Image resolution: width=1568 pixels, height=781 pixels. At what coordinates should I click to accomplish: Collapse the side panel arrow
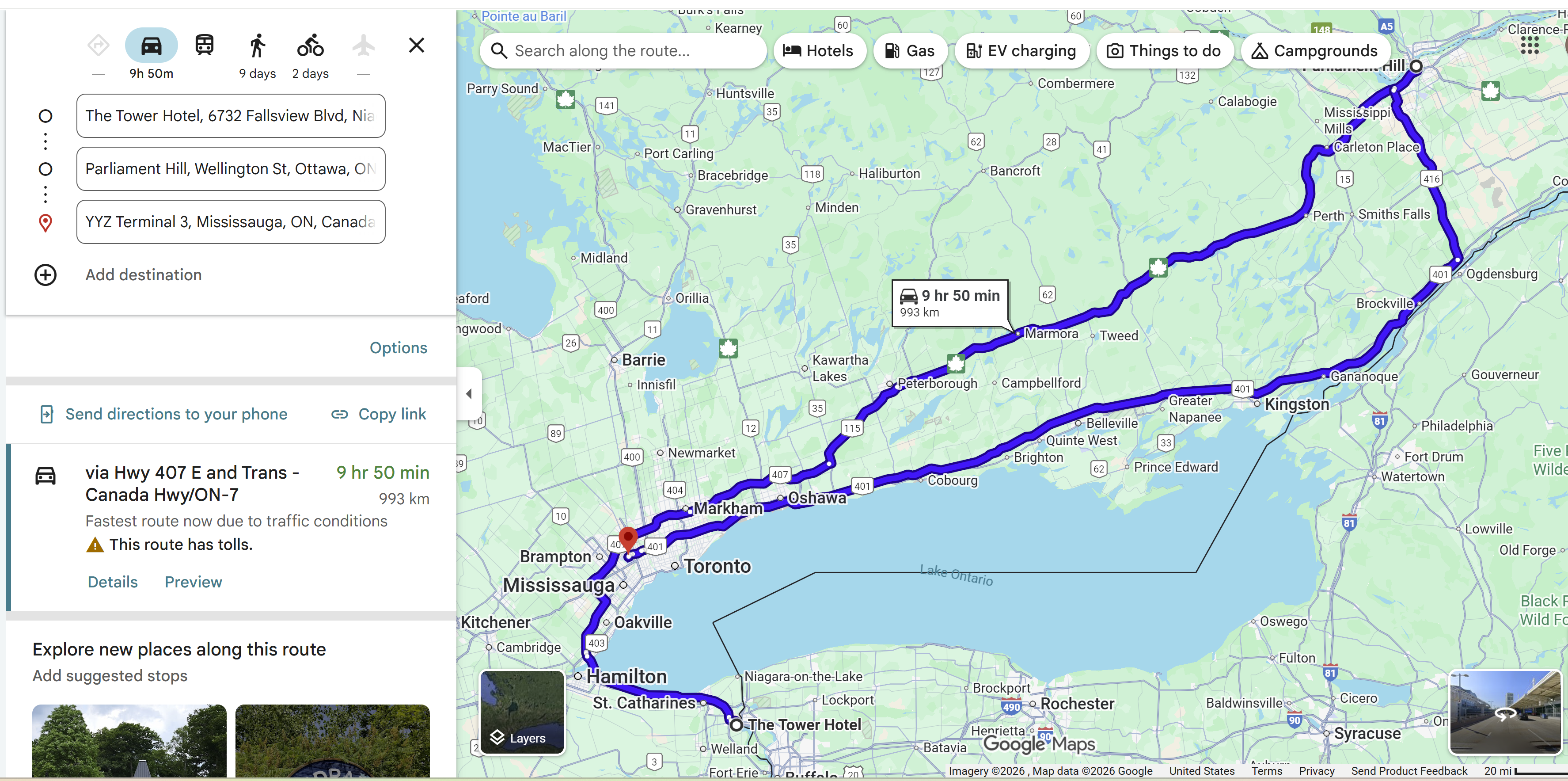[469, 394]
